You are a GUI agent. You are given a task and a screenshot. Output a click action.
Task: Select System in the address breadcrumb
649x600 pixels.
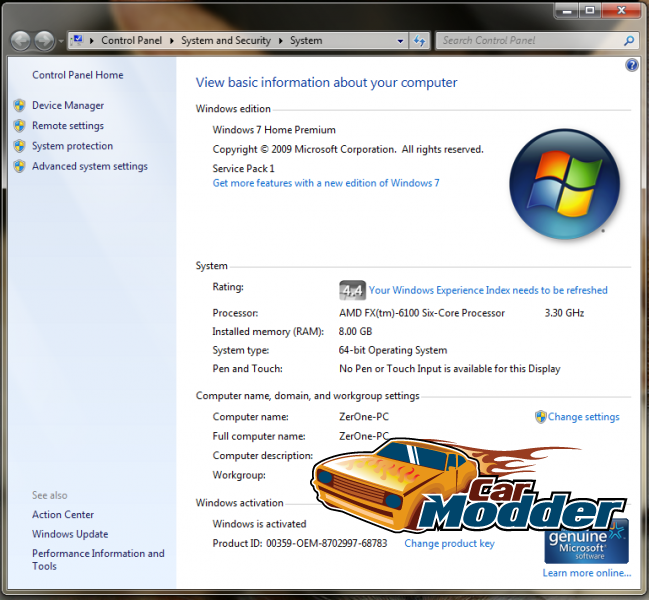click(x=306, y=41)
